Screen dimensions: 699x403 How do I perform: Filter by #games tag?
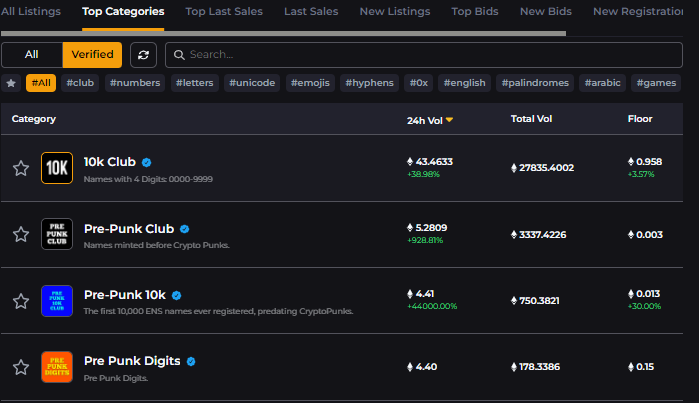tap(656, 83)
